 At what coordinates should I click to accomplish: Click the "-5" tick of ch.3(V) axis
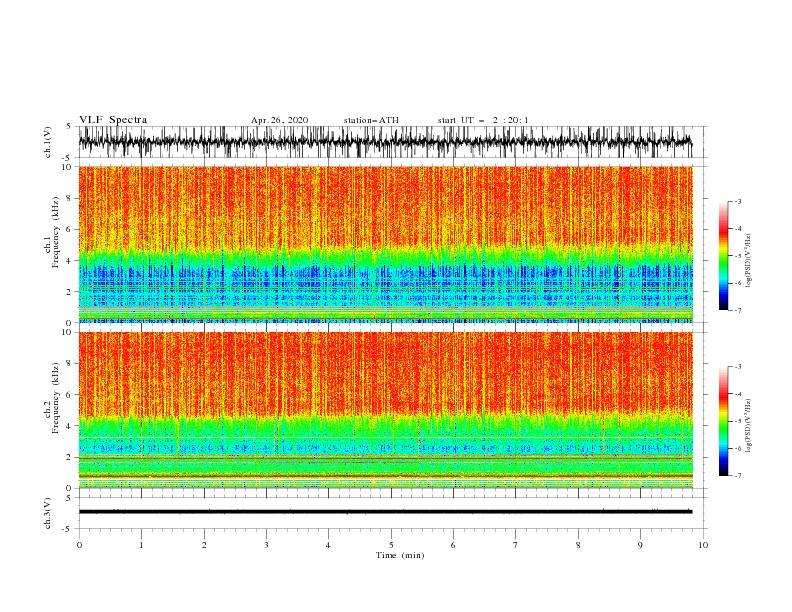(x=68, y=529)
